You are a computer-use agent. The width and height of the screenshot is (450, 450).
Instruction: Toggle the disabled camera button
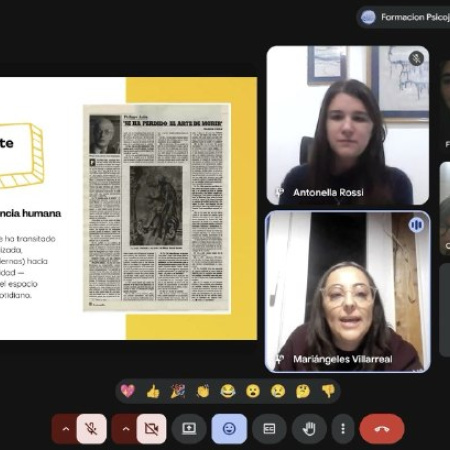pos(151,429)
